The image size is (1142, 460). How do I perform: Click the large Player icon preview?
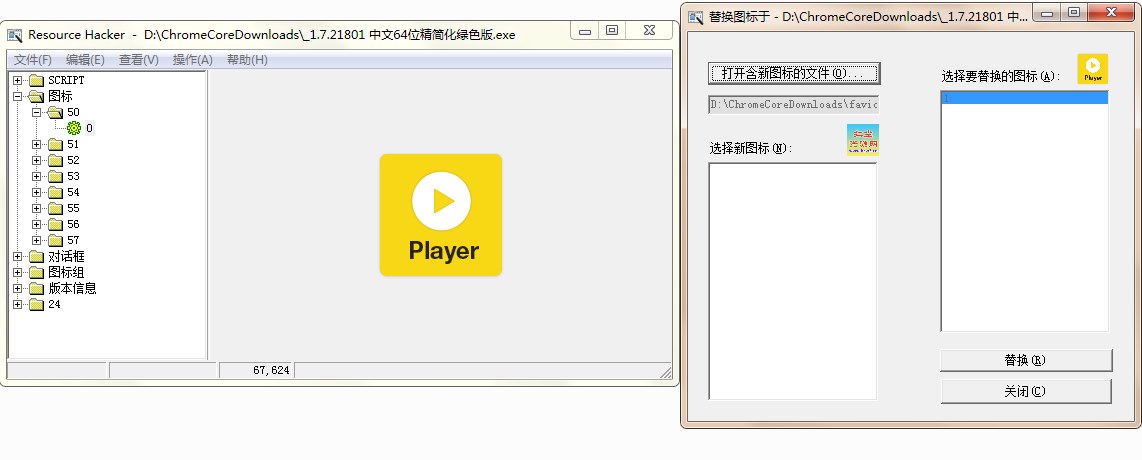point(441,215)
